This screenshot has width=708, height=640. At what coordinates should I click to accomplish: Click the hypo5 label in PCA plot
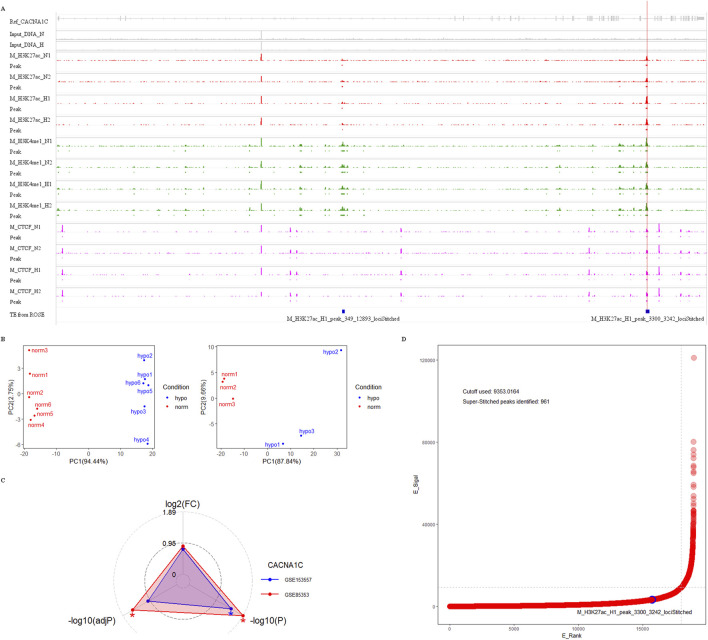click(x=145, y=391)
